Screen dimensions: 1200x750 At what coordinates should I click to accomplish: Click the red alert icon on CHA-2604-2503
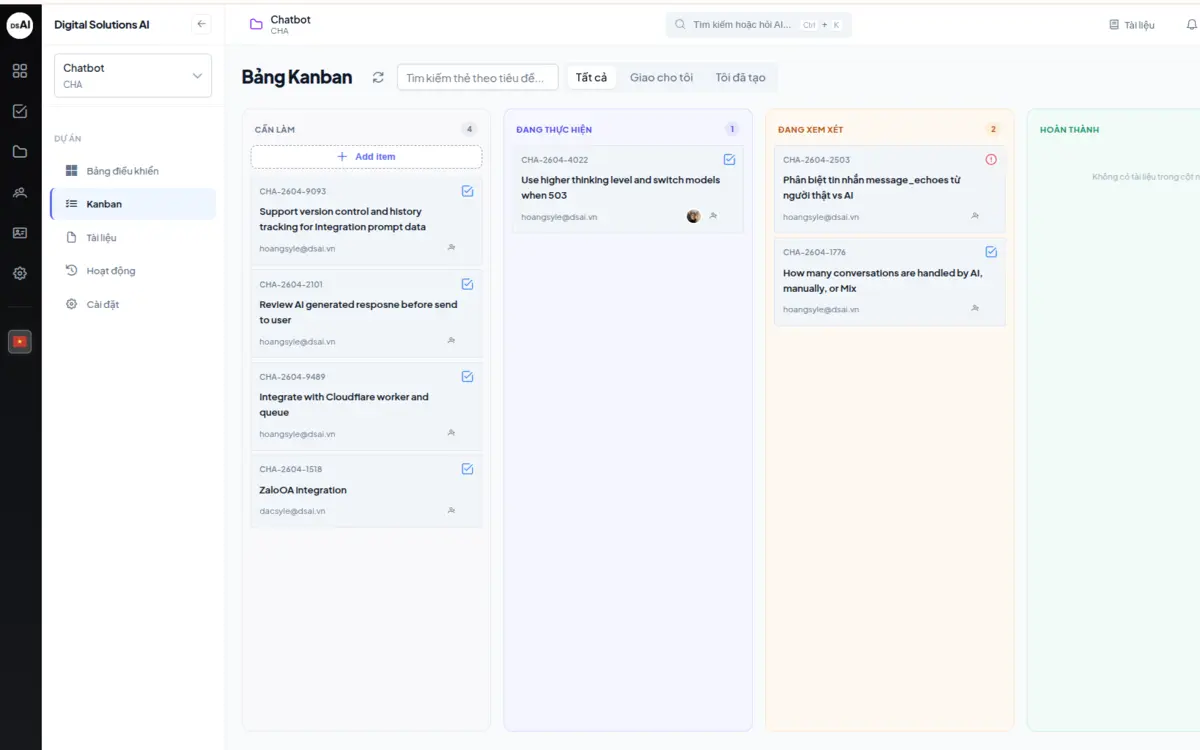pos(991,159)
